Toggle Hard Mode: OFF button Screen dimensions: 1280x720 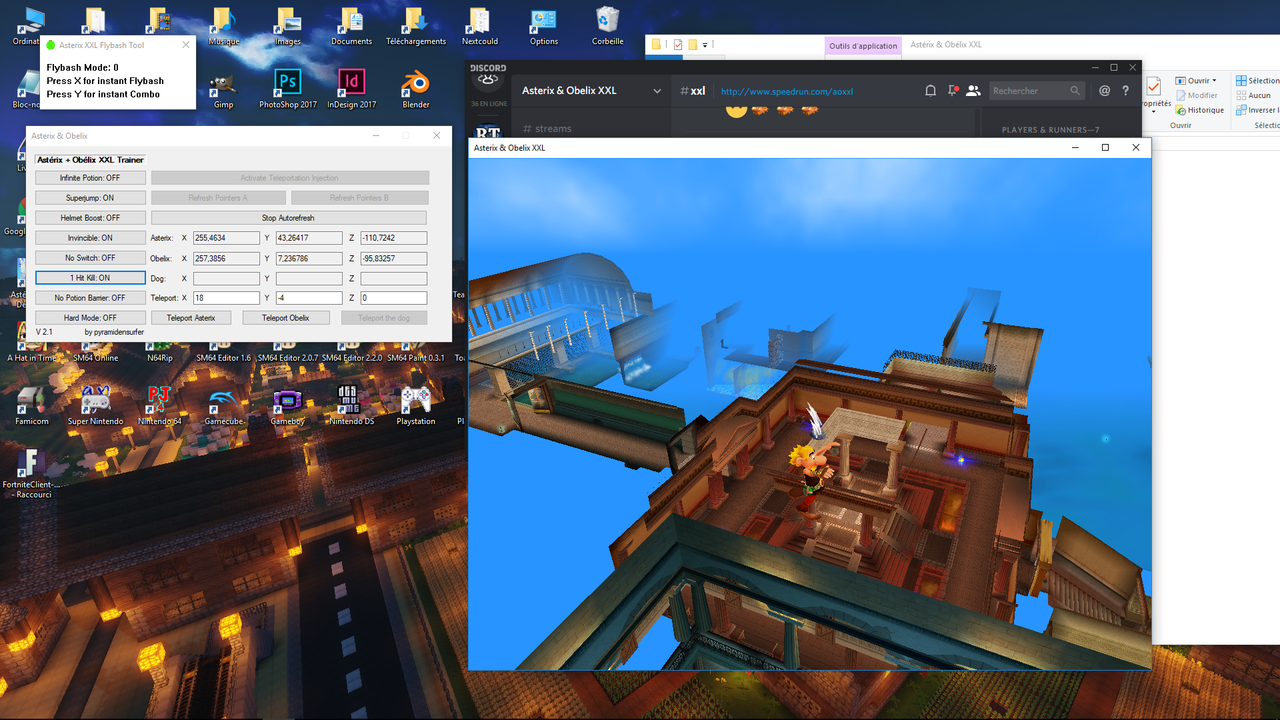coord(90,318)
